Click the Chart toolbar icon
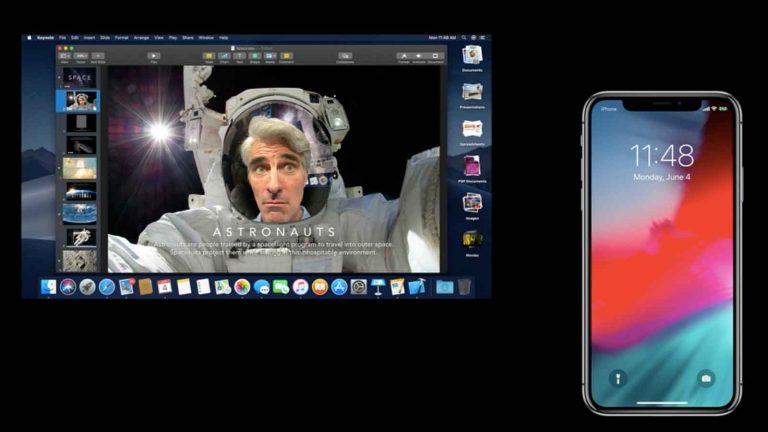This screenshot has height=432, width=768. point(225,56)
